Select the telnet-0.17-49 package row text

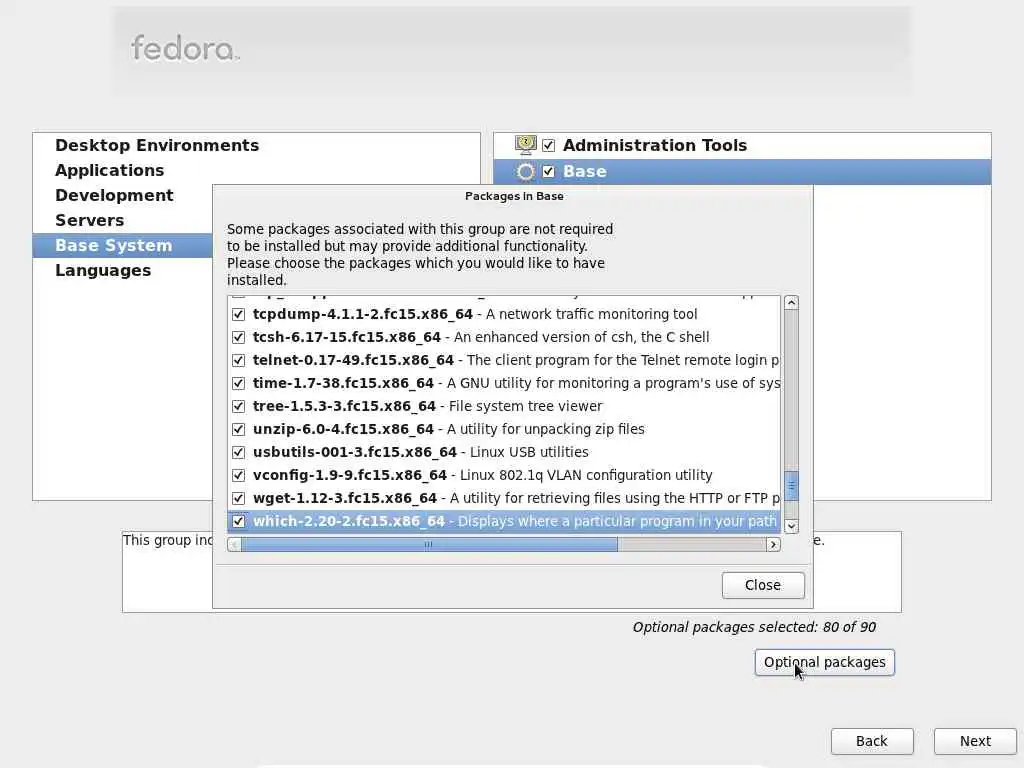point(516,360)
